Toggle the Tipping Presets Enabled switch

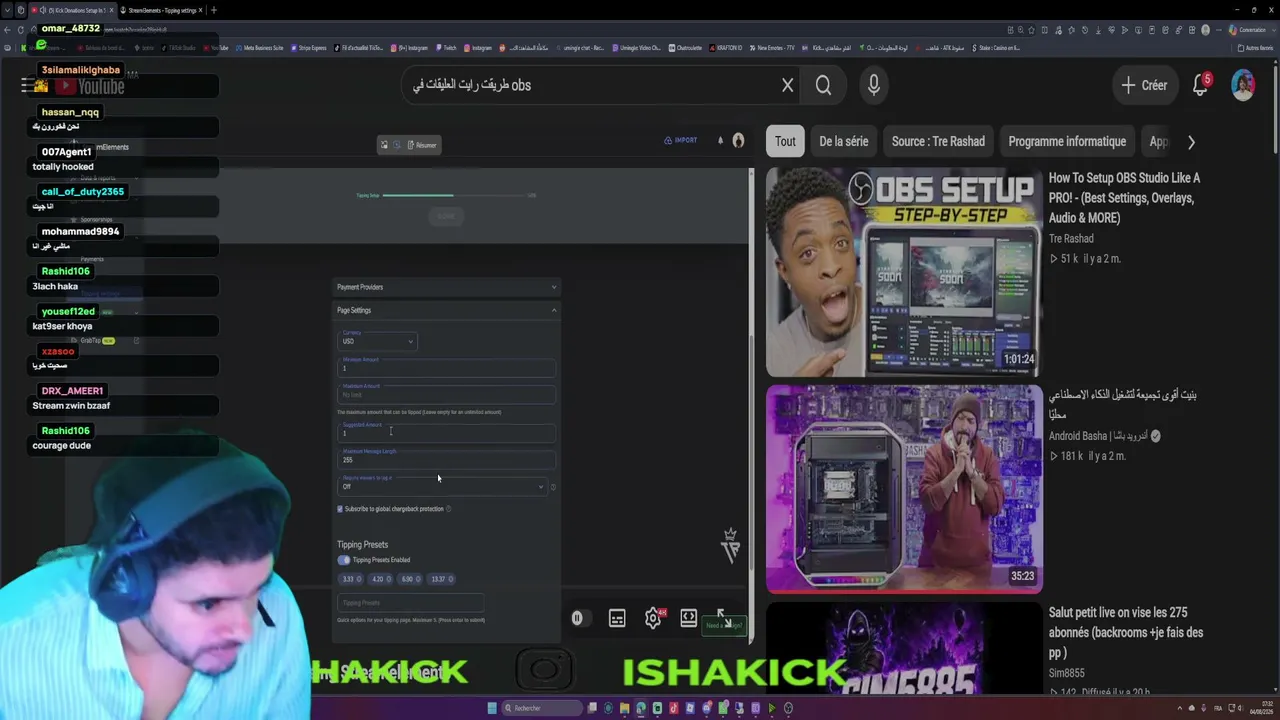344,560
